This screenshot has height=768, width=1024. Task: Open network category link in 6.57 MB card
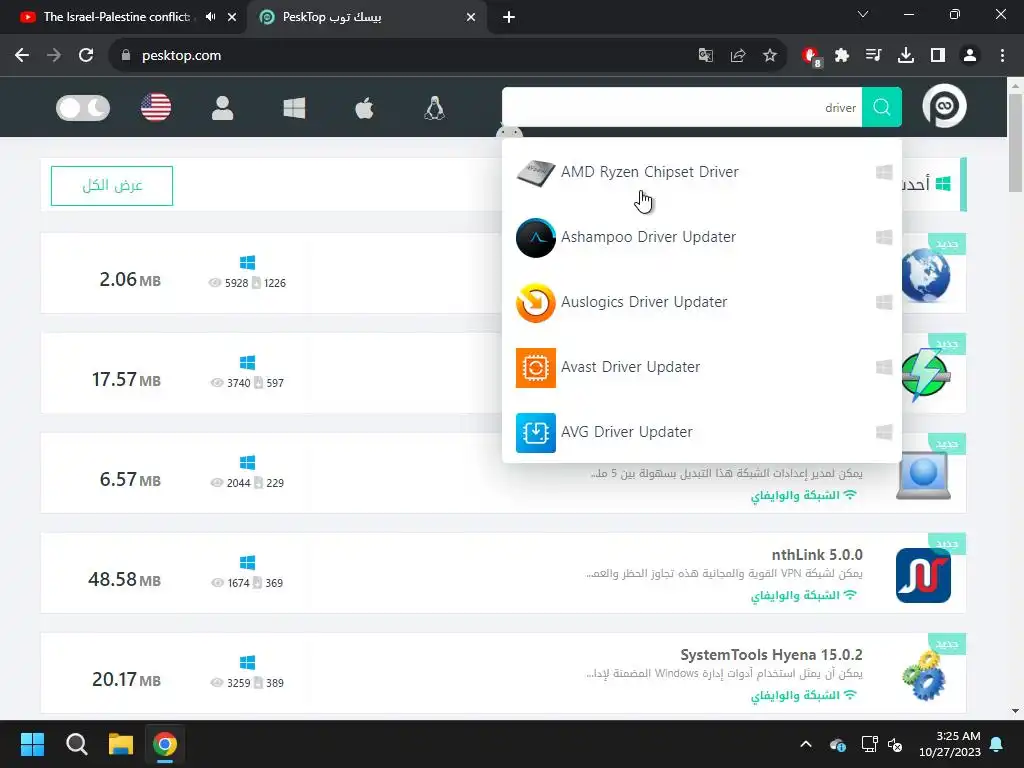point(803,495)
